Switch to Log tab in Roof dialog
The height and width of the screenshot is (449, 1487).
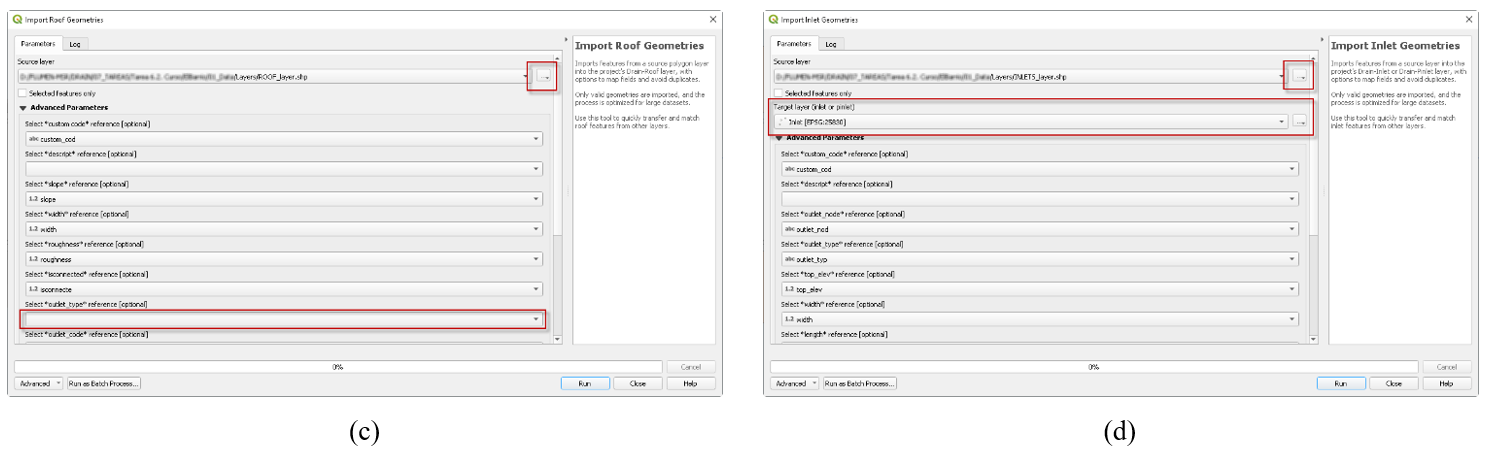tap(75, 44)
